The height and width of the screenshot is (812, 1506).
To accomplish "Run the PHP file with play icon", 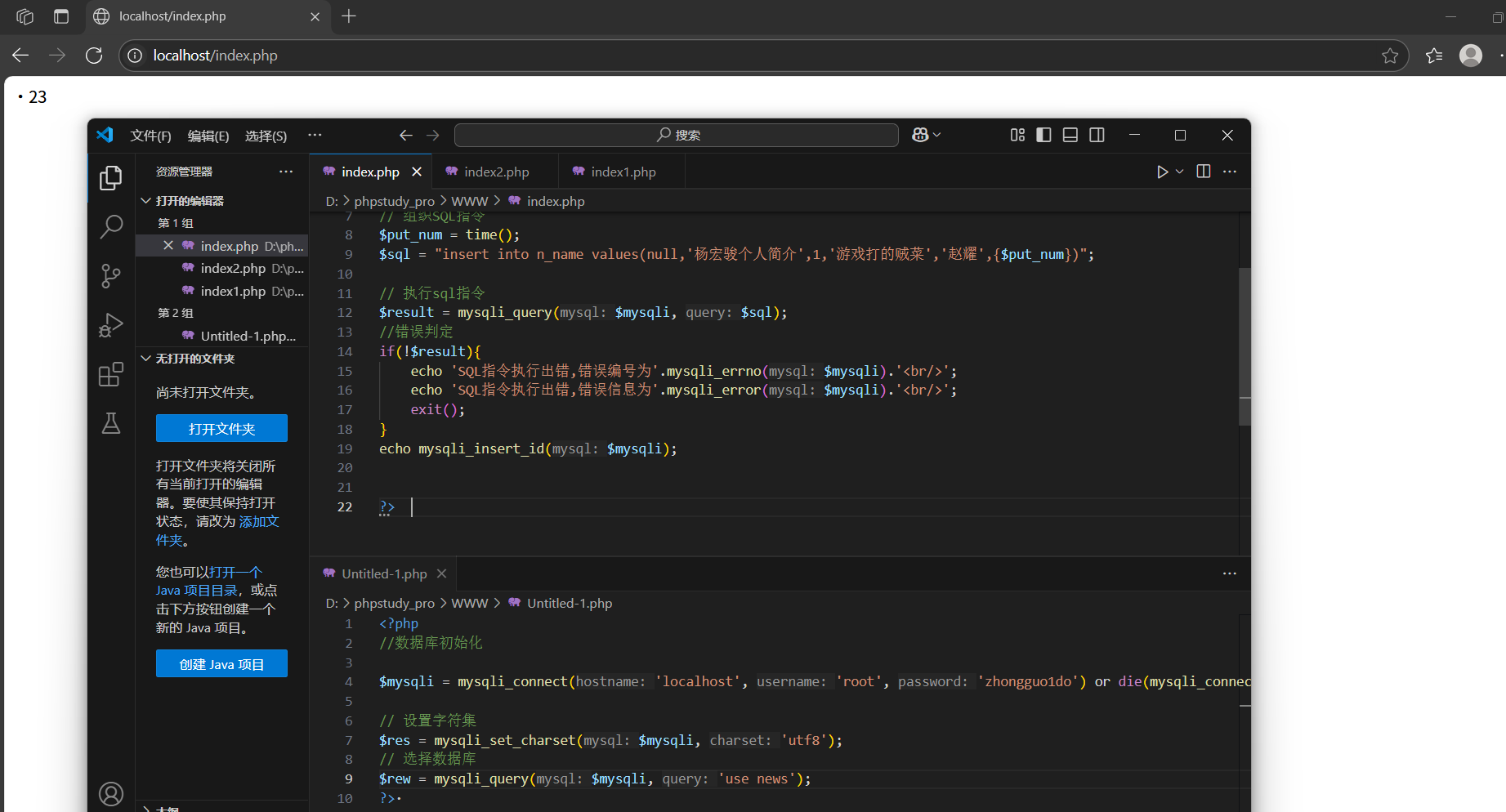I will pyautogui.click(x=1162, y=172).
